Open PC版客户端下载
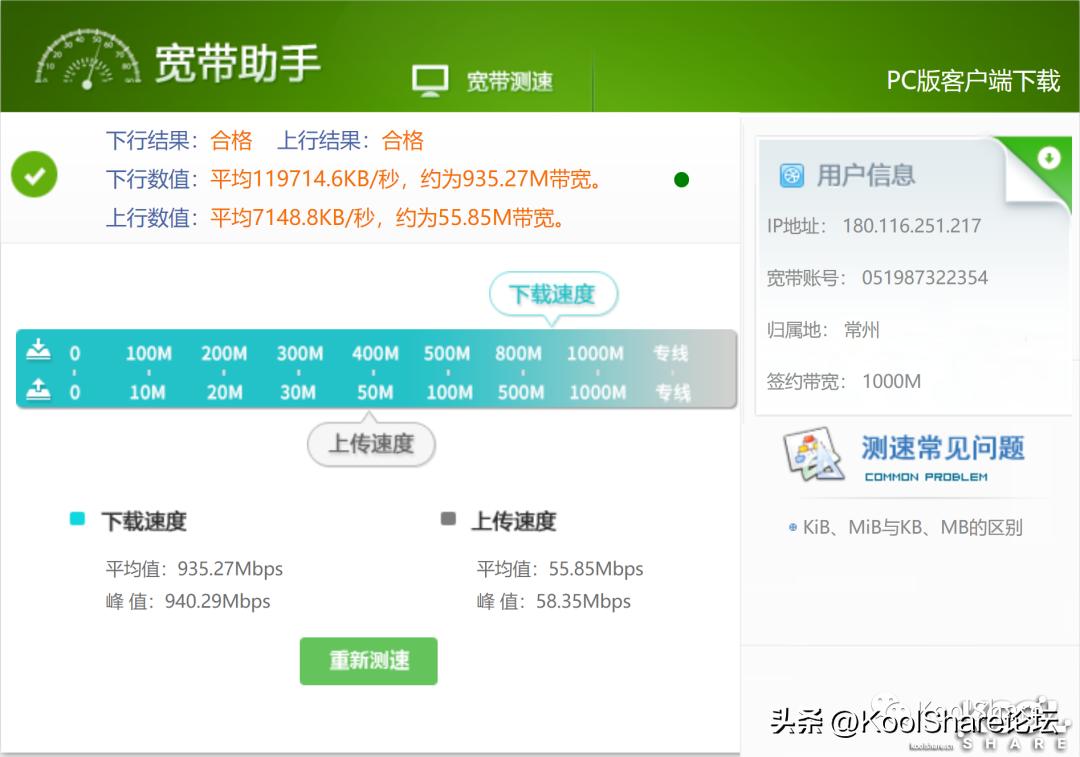 (x=974, y=81)
